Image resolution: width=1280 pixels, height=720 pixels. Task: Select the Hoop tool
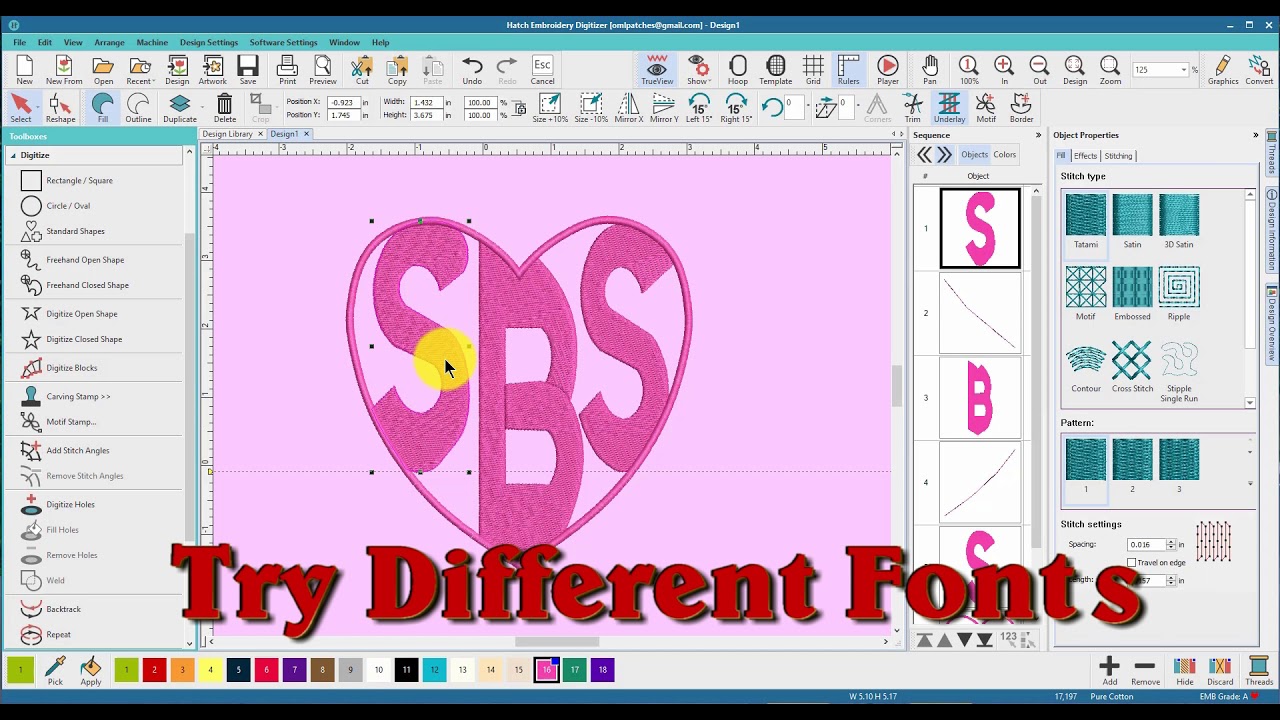(738, 70)
